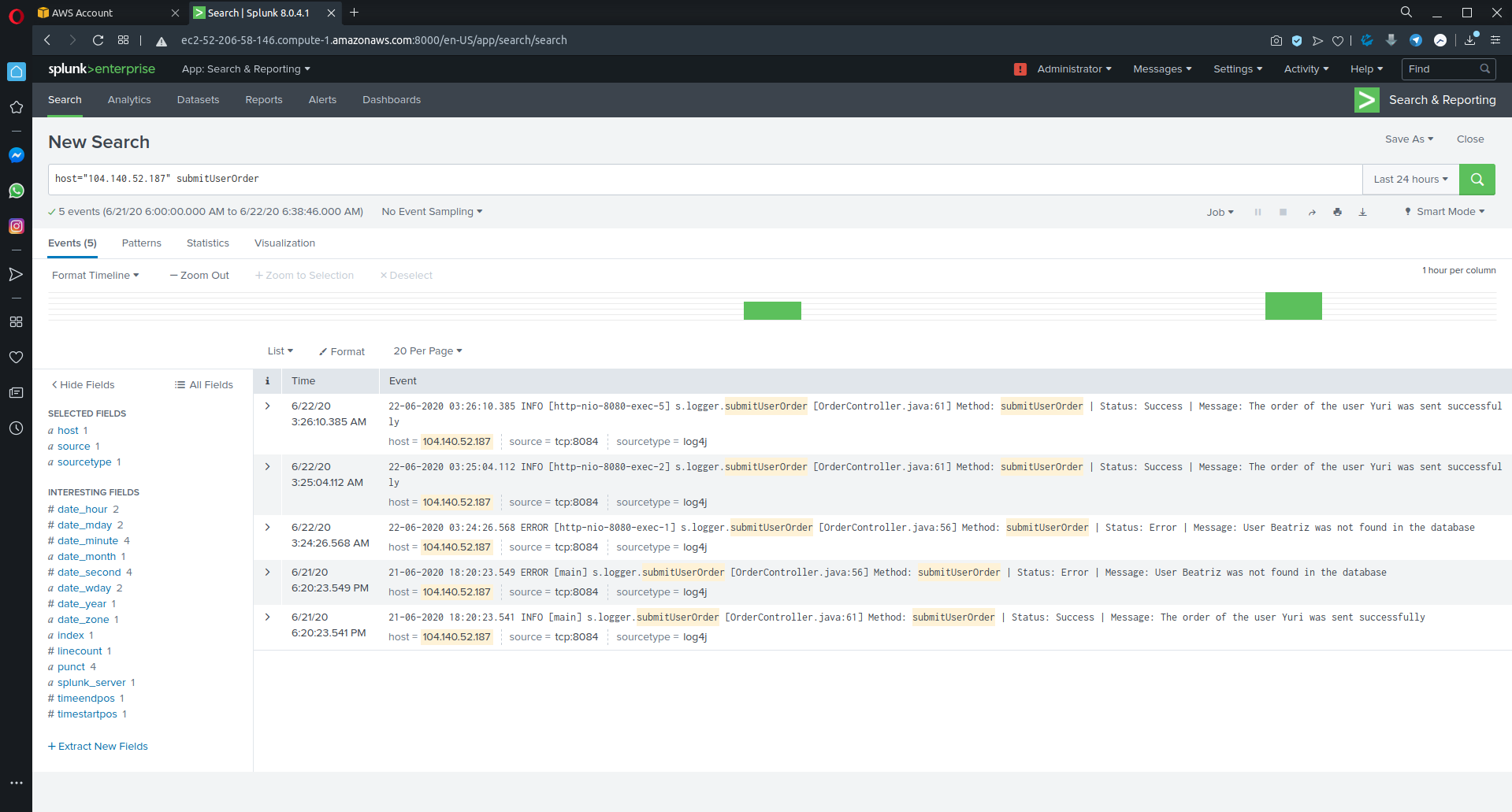Open the Job dropdown menu
This screenshot has width=1512, height=812.
click(x=1220, y=213)
